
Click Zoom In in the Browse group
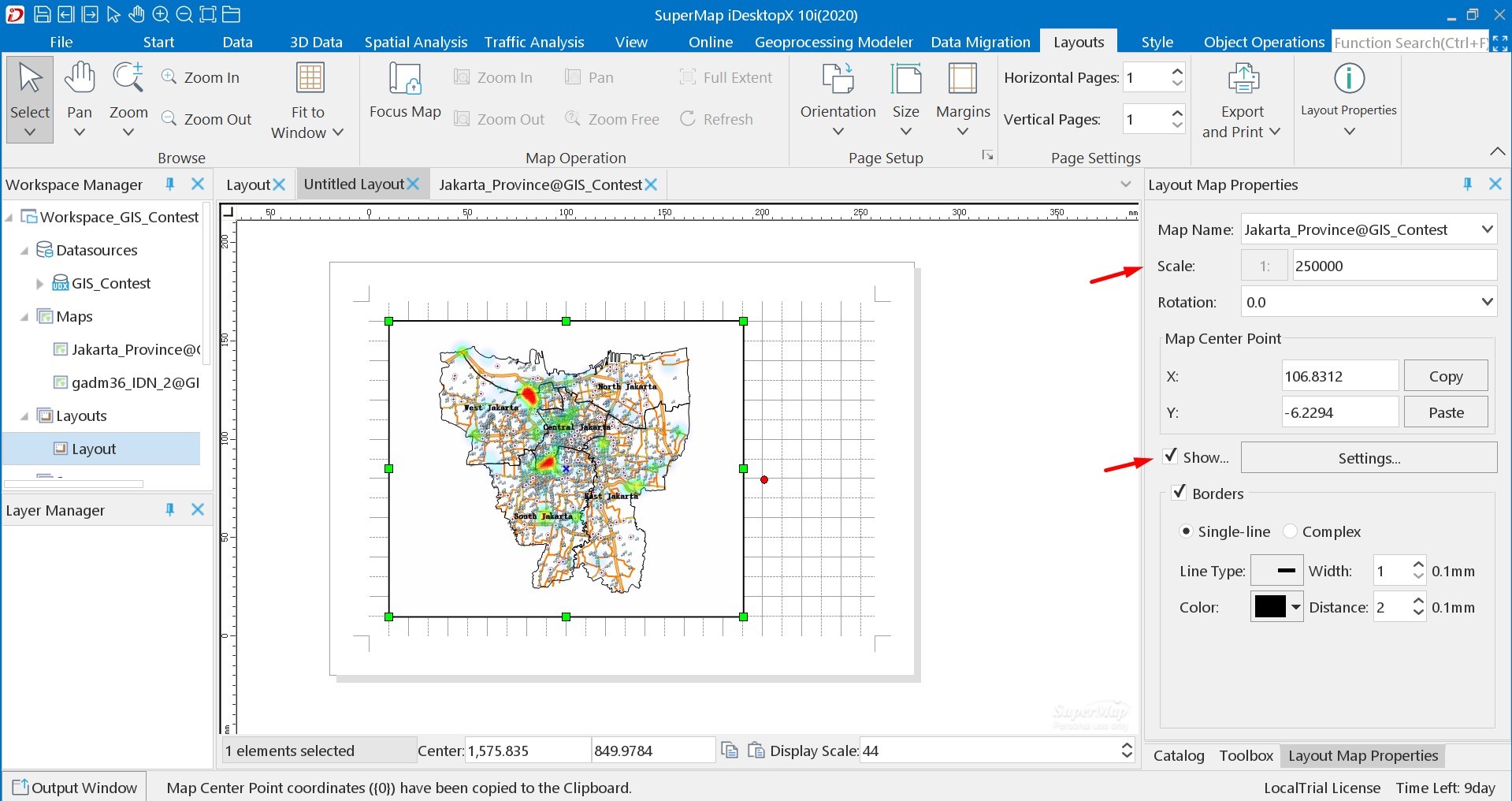[x=201, y=77]
